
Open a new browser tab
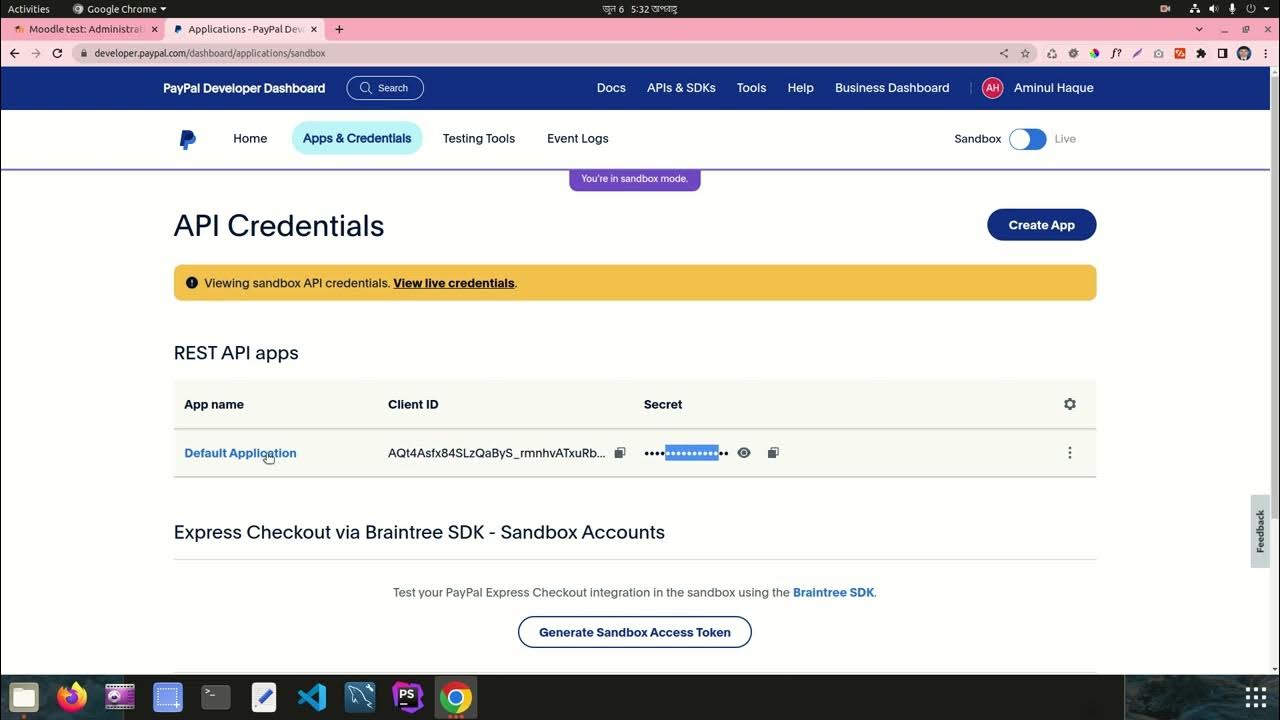(339, 29)
